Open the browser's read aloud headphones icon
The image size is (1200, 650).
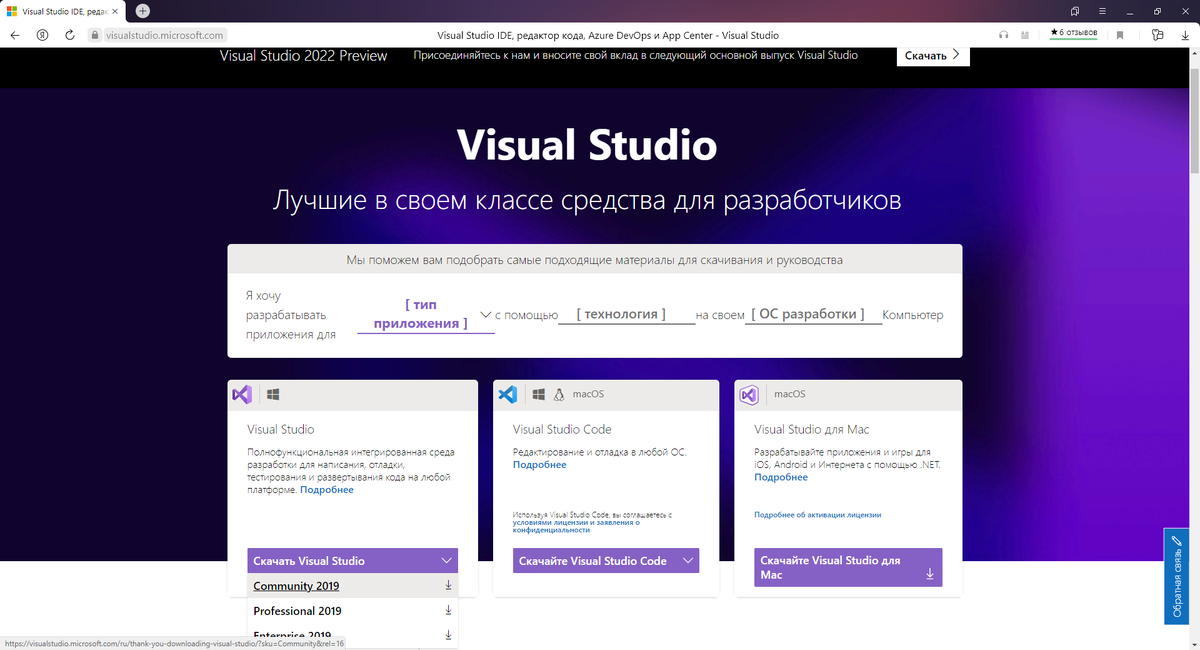pyautogui.click(x=1003, y=34)
